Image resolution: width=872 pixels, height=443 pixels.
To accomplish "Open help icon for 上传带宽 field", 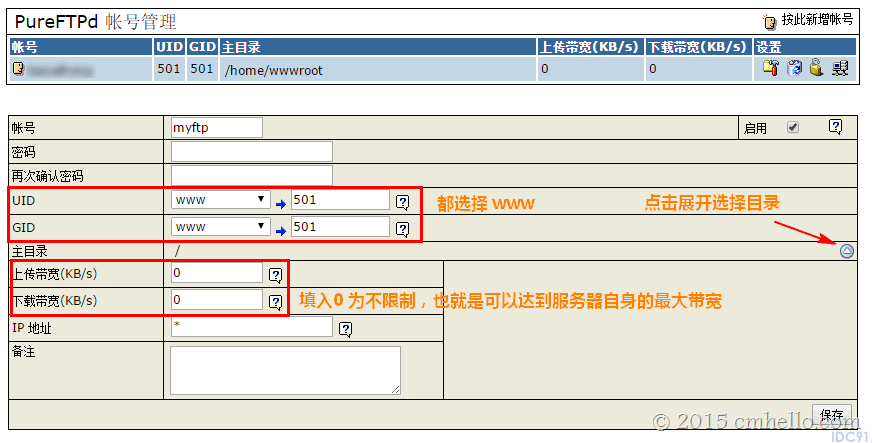I will pos(275,275).
